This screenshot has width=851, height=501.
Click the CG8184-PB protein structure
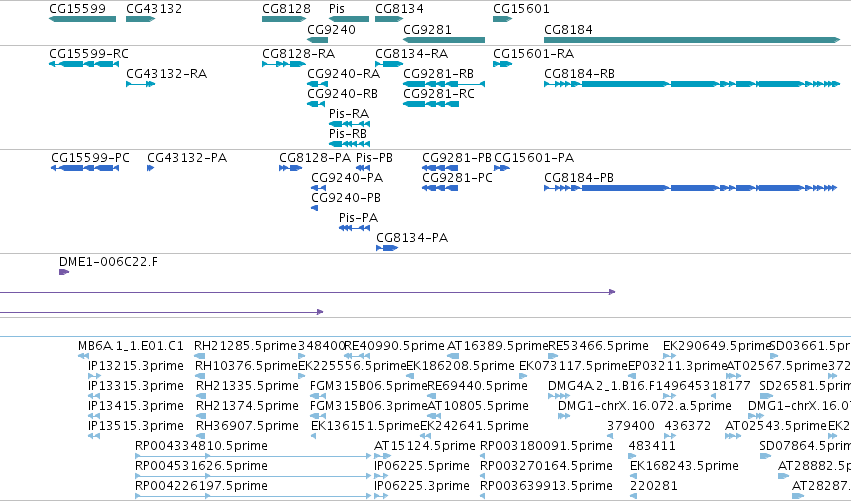(x=690, y=188)
